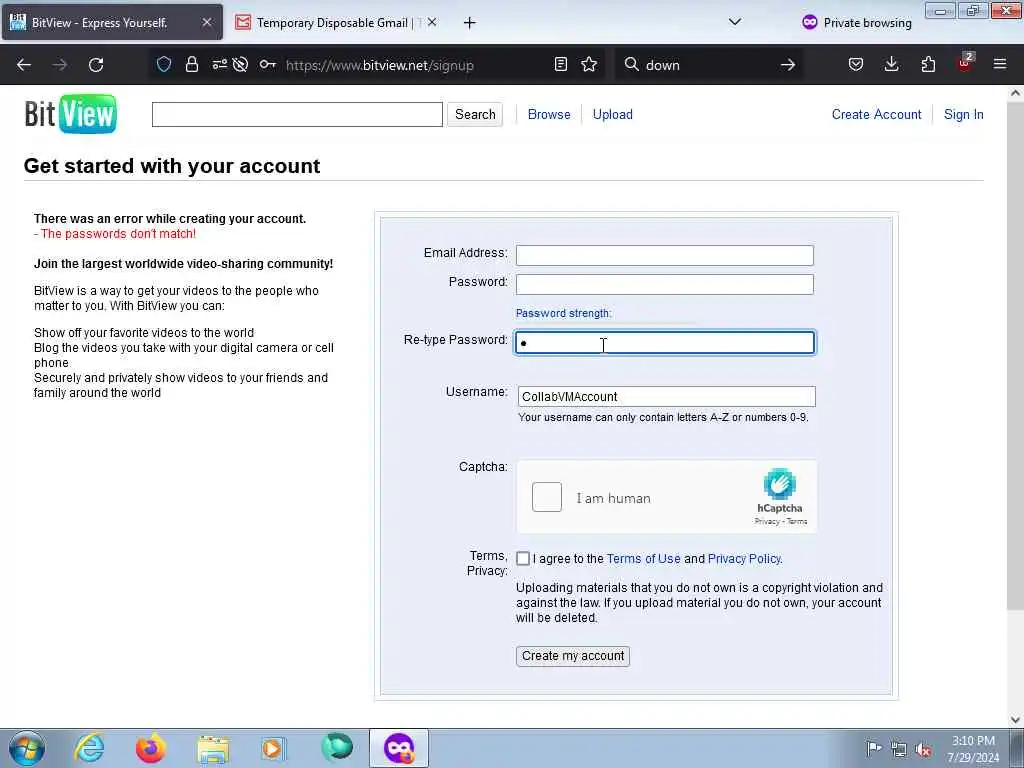Screen dimensions: 1024x768
Task: Submit the 'down' search with the arrow
Action: (x=788, y=65)
